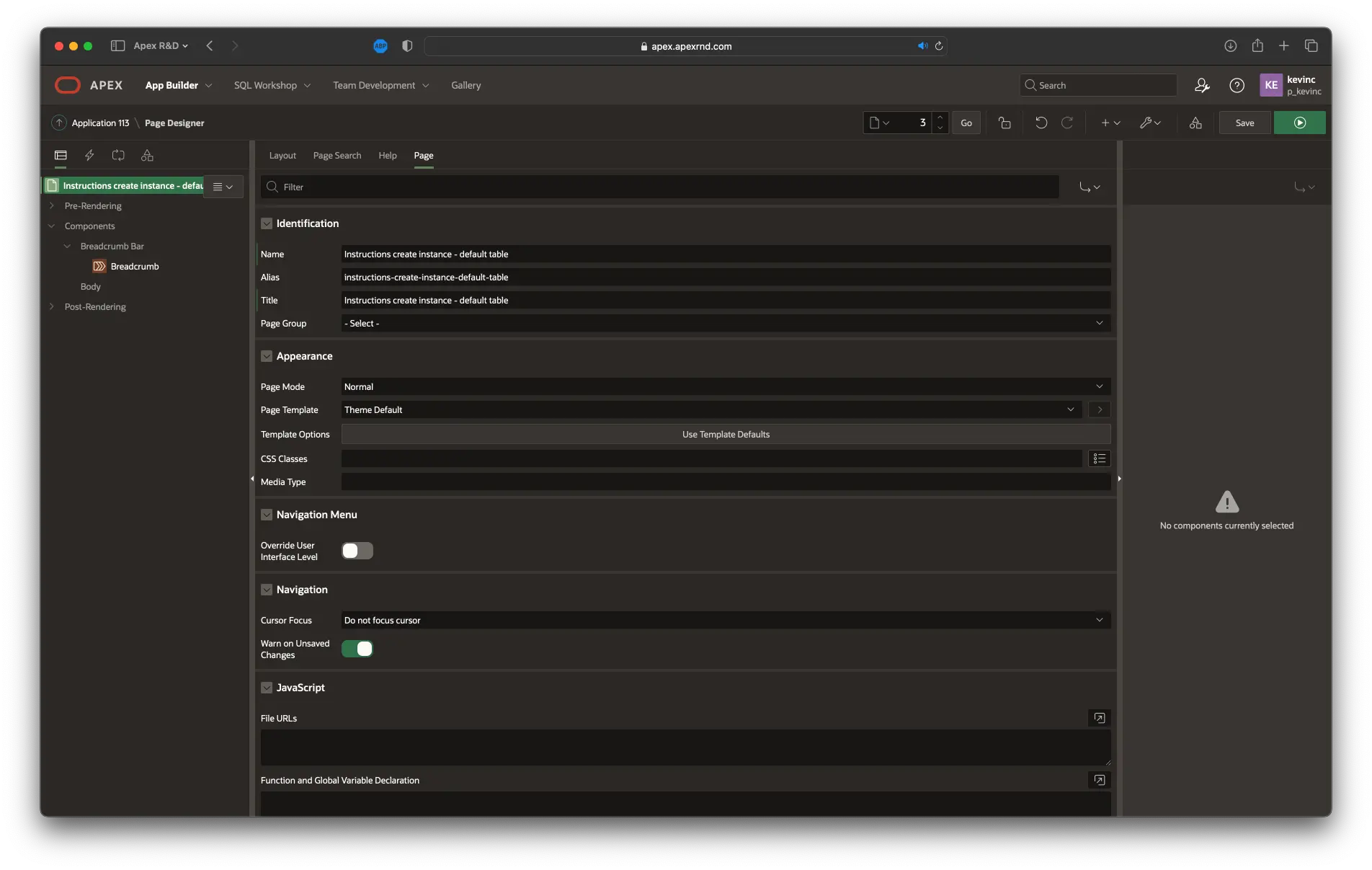Open the SQL Workshop menu
1372x870 pixels.
(x=272, y=85)
